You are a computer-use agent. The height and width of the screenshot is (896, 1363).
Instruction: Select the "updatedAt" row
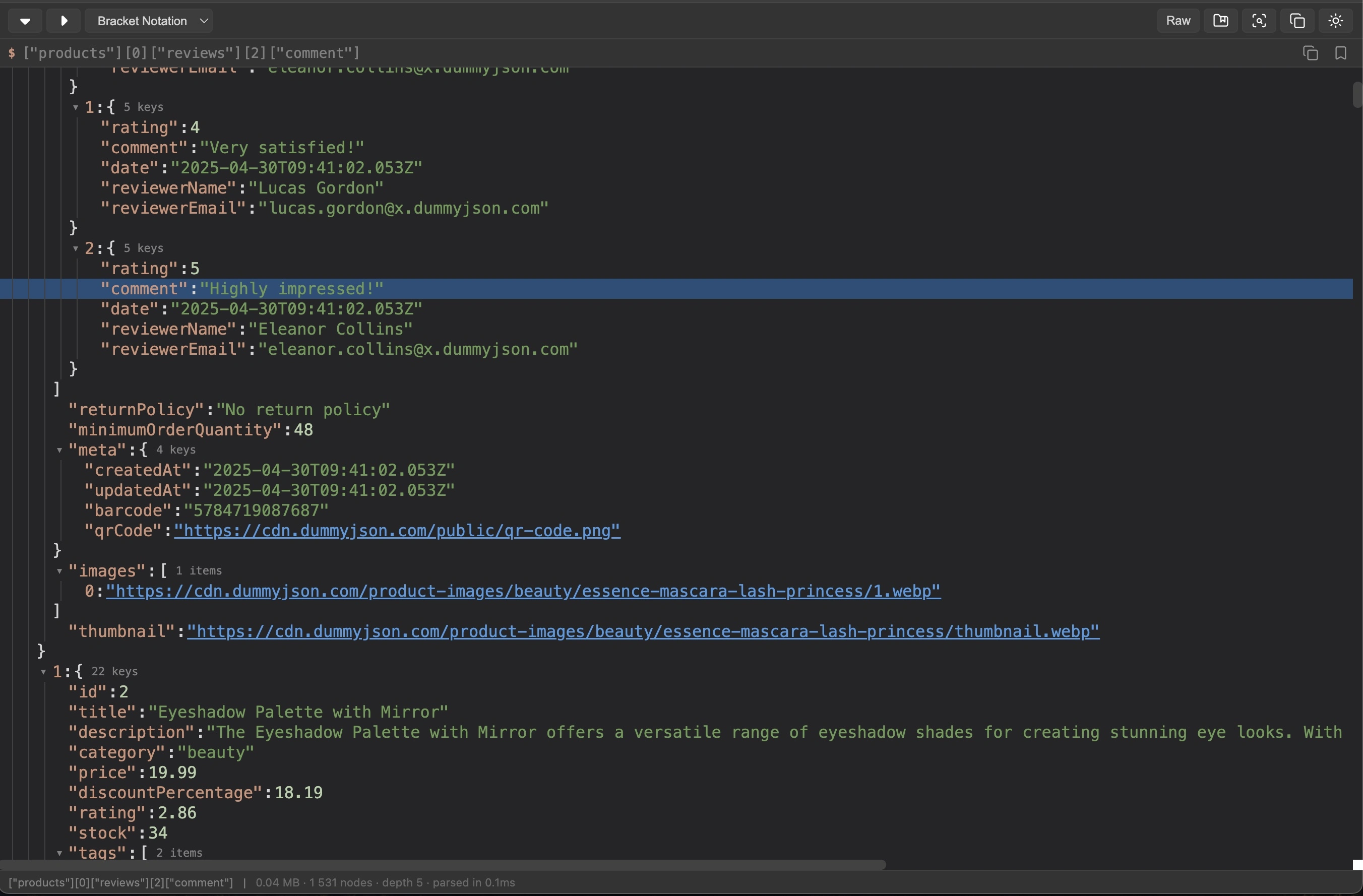(676, 491)
